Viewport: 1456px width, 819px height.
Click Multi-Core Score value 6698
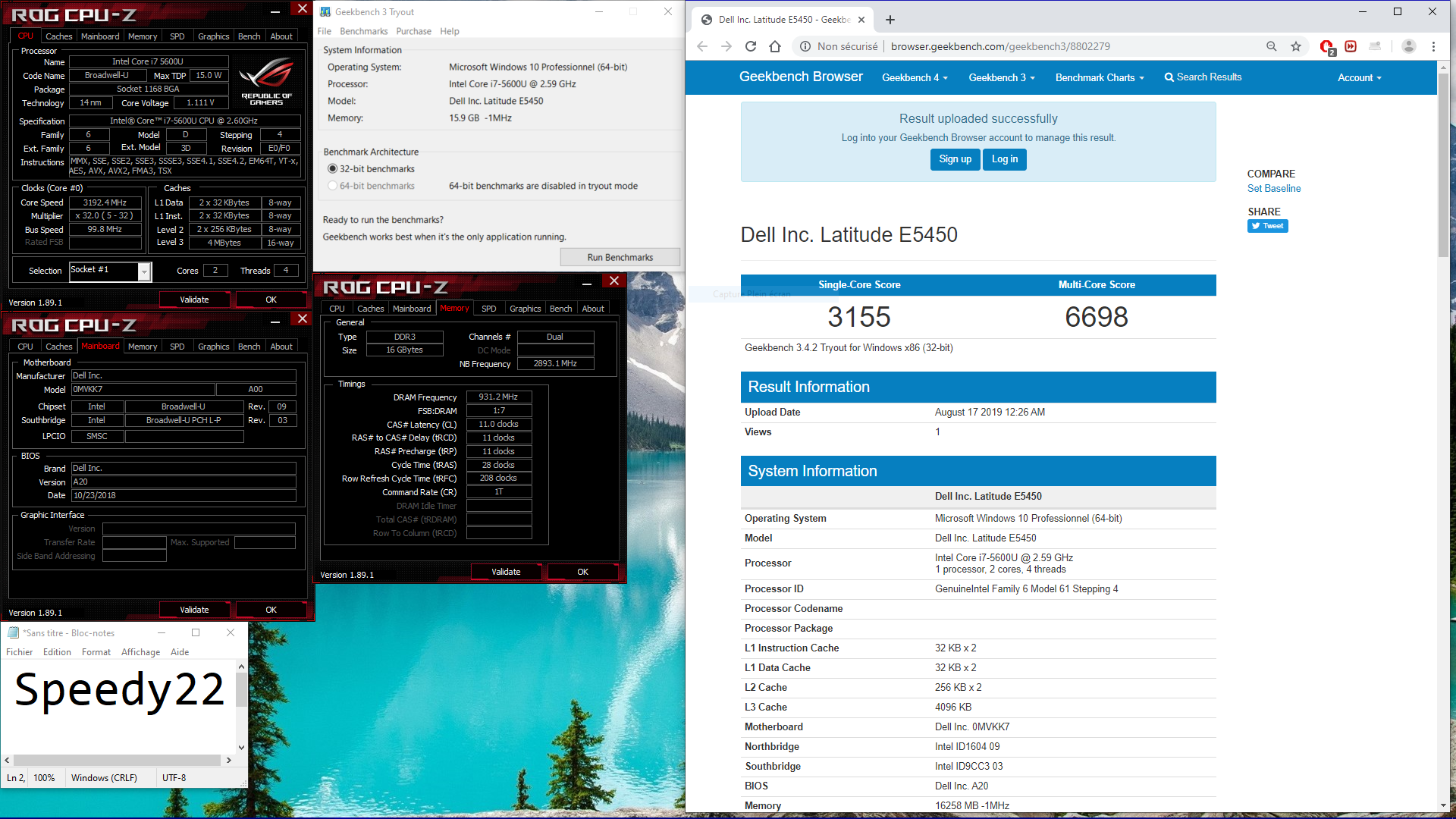[1096, 317]
